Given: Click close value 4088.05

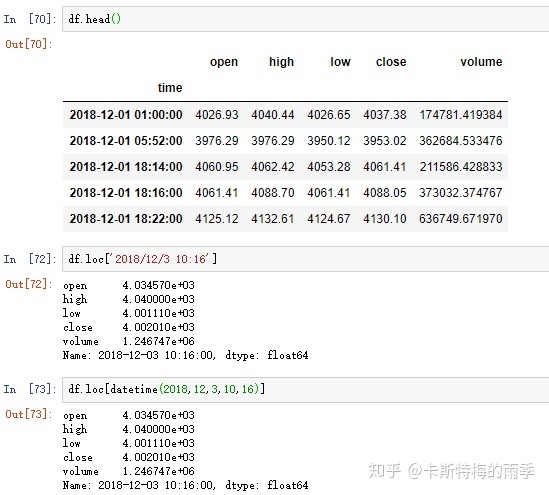Looking at the screenshot, I should [385, 193].
